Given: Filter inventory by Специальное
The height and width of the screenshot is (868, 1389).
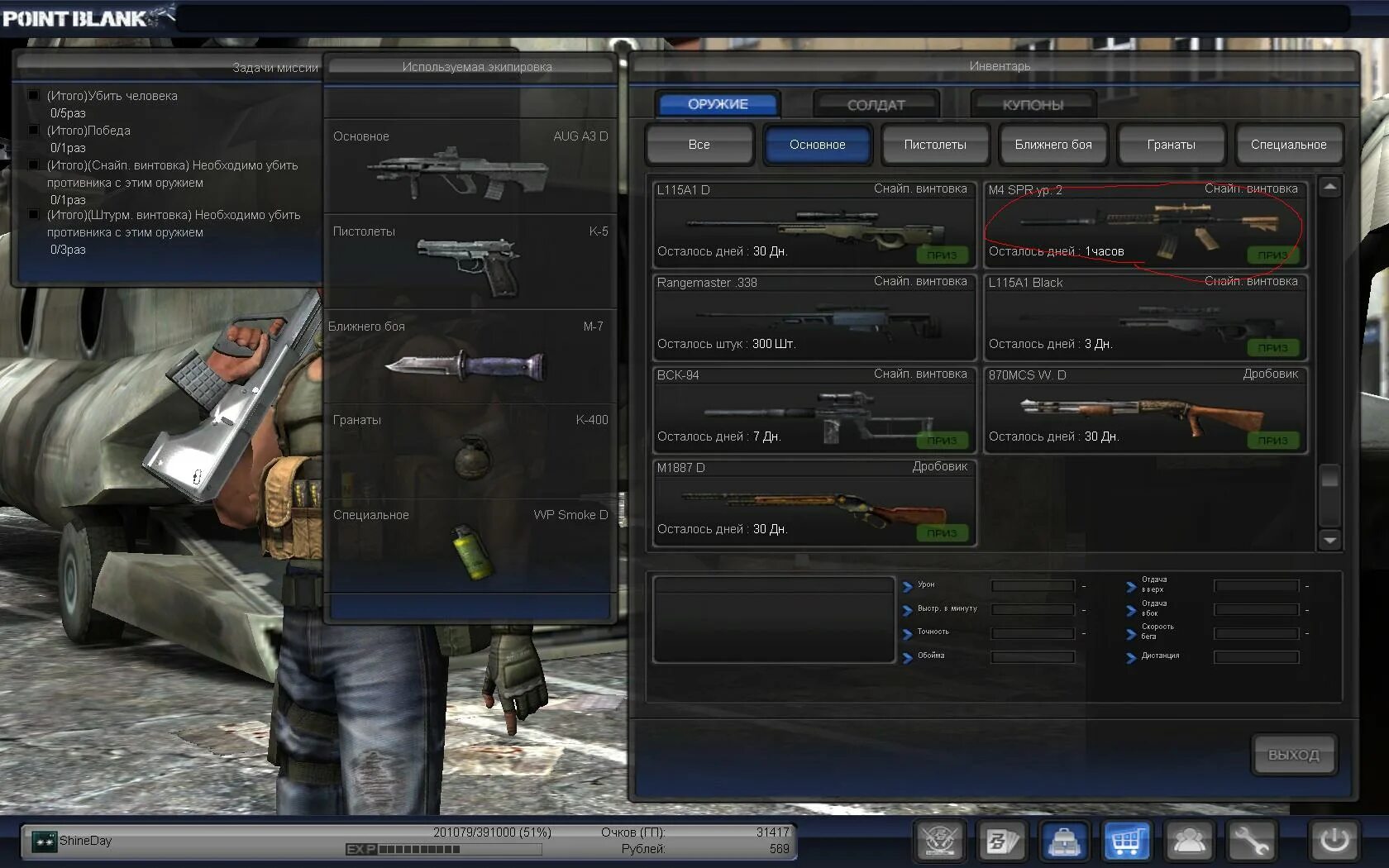Looking at the screenshot, I should click(1289, 145).
